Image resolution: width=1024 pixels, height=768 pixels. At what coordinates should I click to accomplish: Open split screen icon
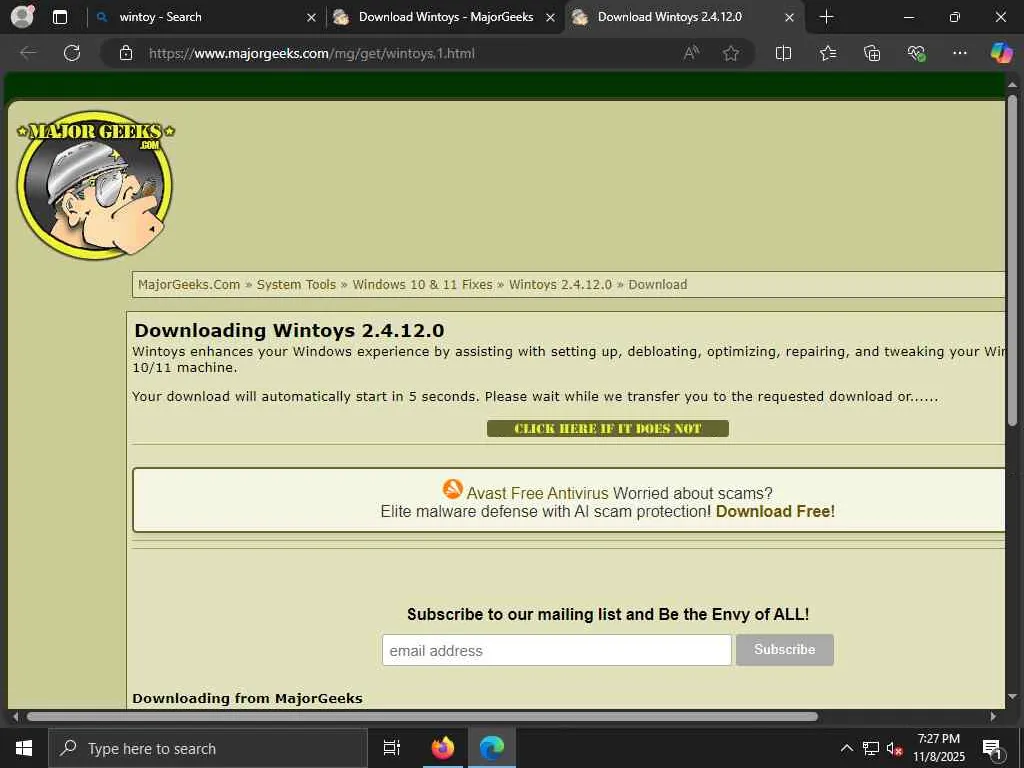[783, 53]
